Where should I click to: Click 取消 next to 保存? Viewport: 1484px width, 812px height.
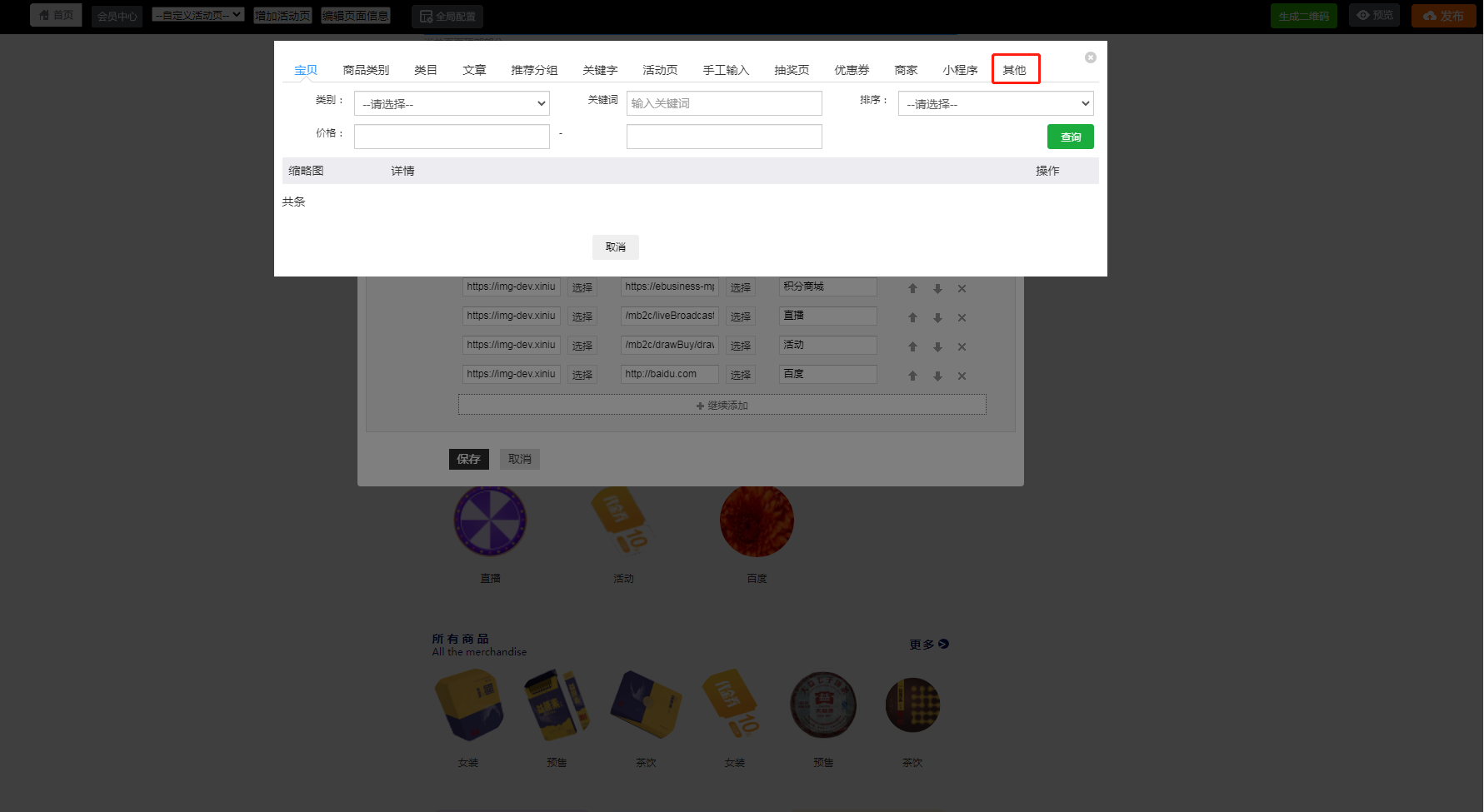point(520,459)
